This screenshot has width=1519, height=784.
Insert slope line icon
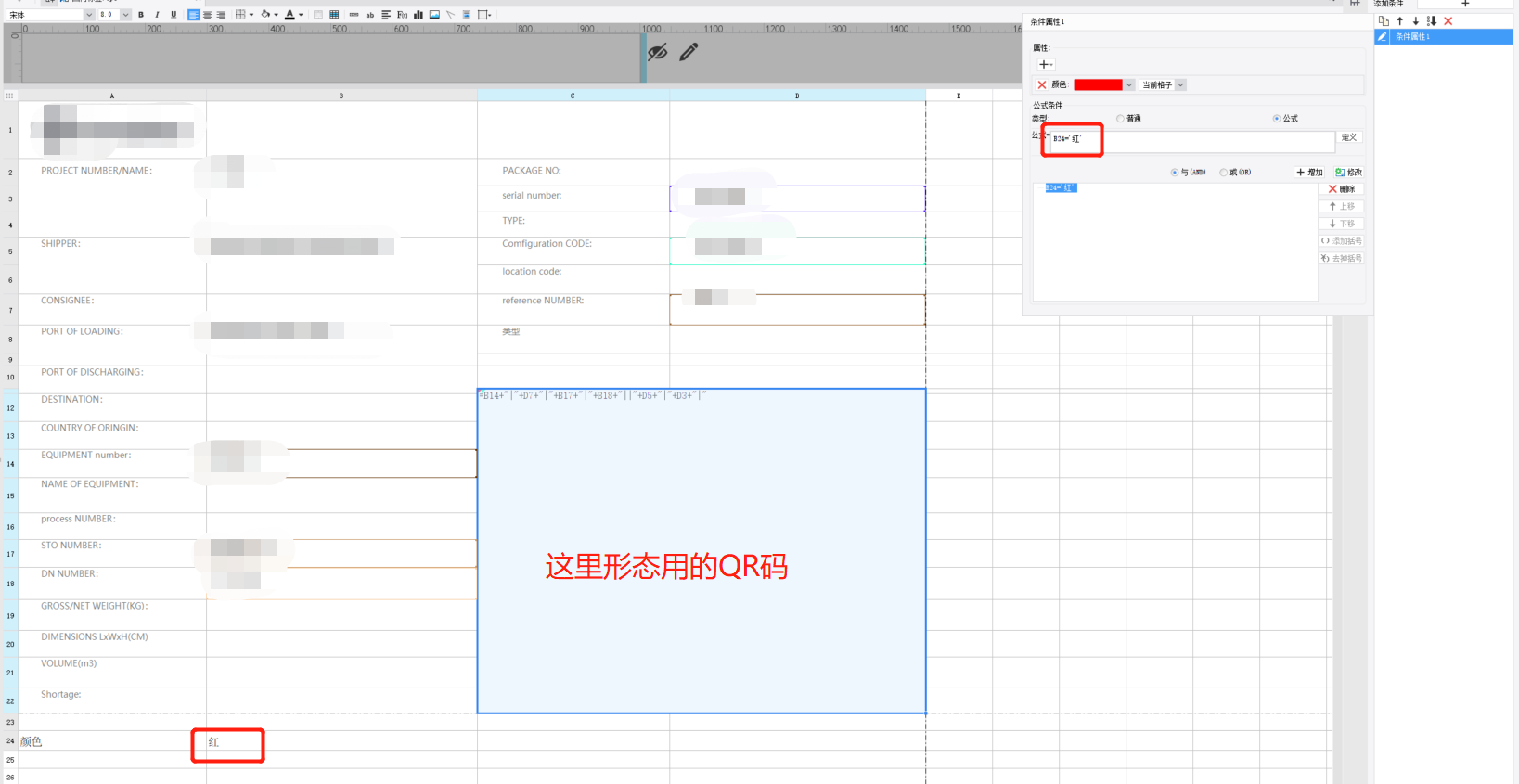[450, 15]
